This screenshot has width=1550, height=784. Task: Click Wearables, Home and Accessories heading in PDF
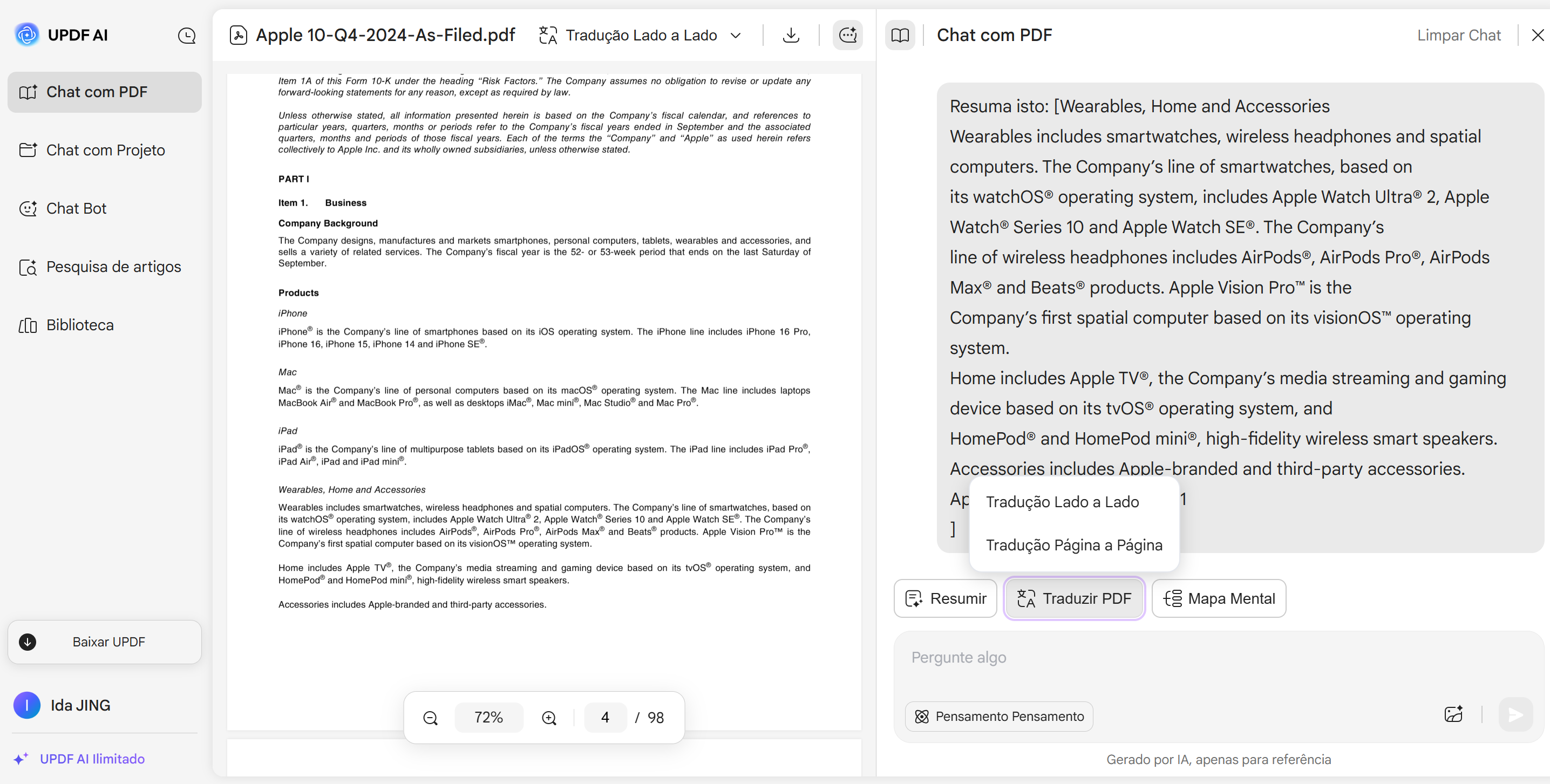[352, 490]
